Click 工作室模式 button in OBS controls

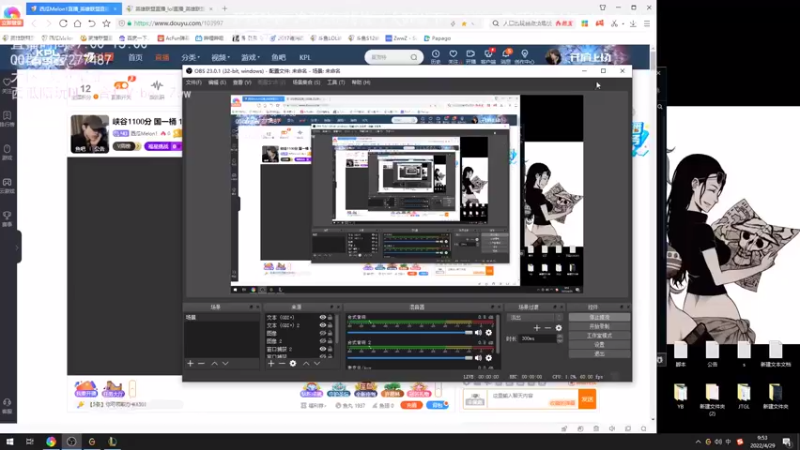(599, 336)
